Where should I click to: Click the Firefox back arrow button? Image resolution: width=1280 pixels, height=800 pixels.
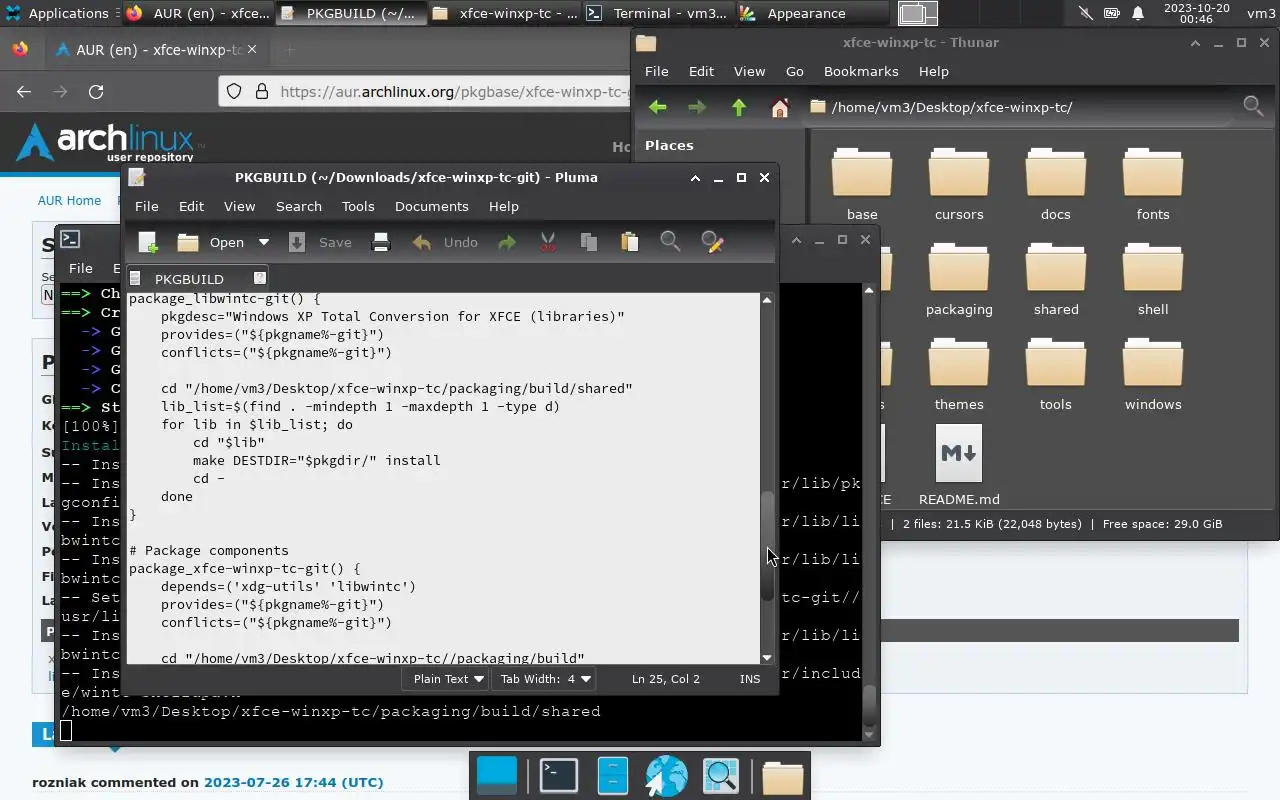tap(24, 91)
